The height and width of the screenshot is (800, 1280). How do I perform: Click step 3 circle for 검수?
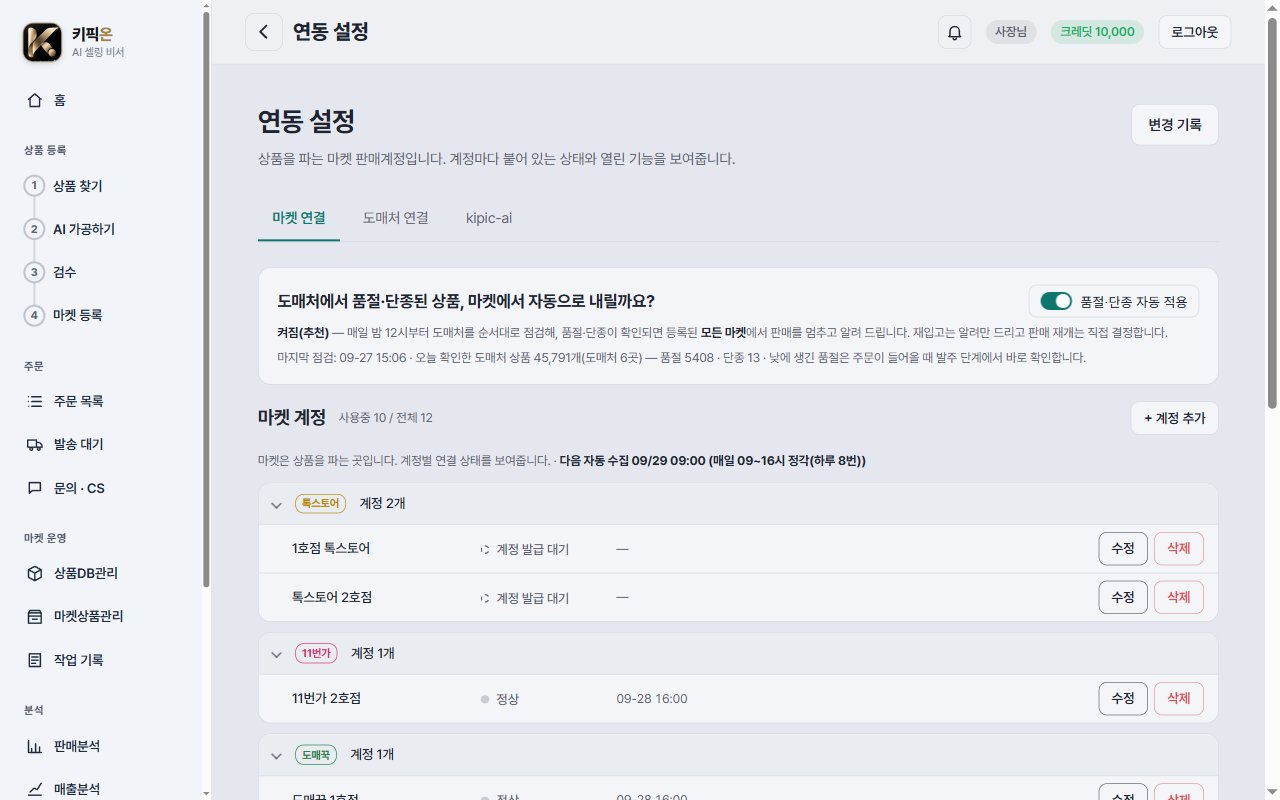35,272
